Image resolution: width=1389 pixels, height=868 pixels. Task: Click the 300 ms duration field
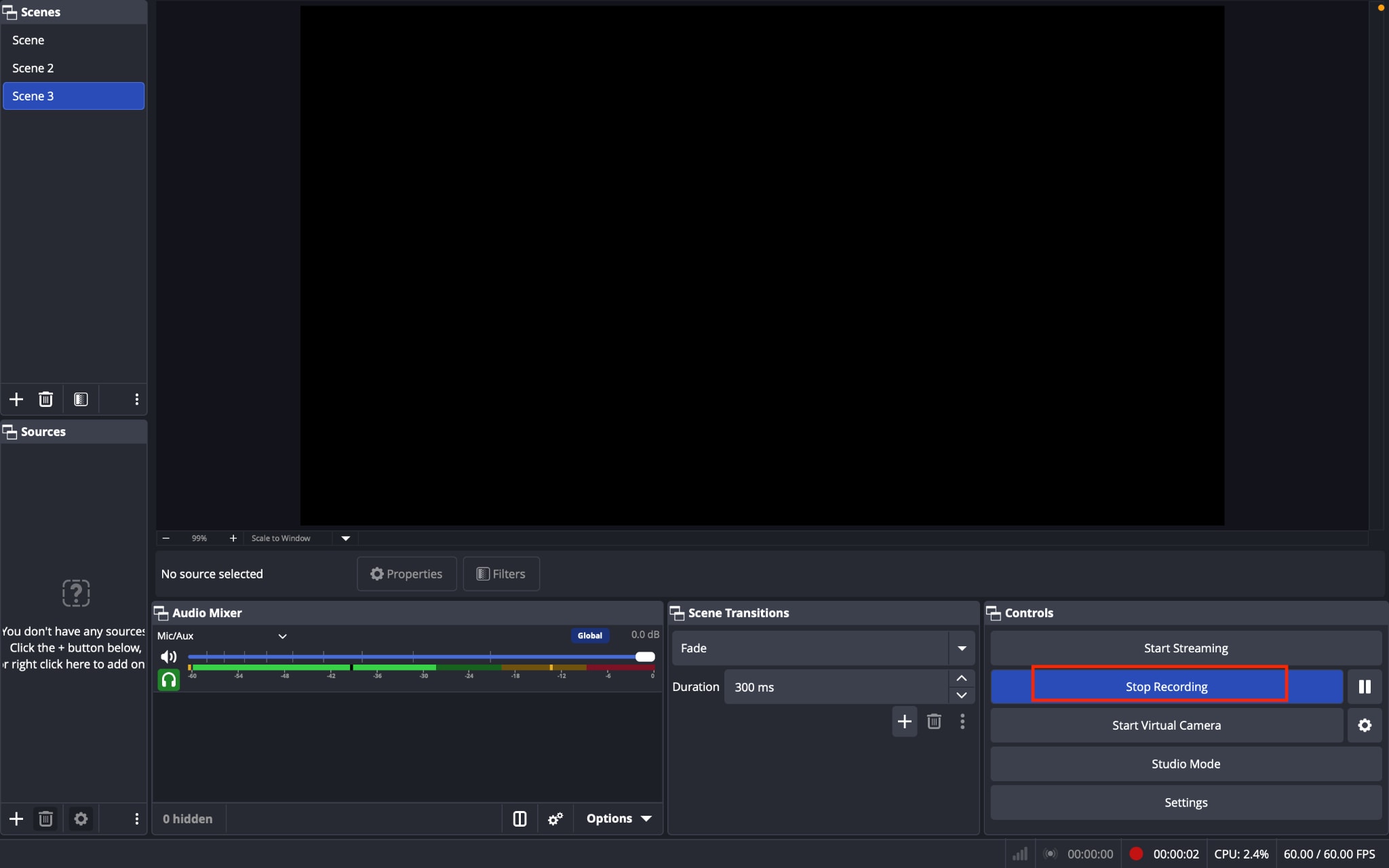[836, 687]
